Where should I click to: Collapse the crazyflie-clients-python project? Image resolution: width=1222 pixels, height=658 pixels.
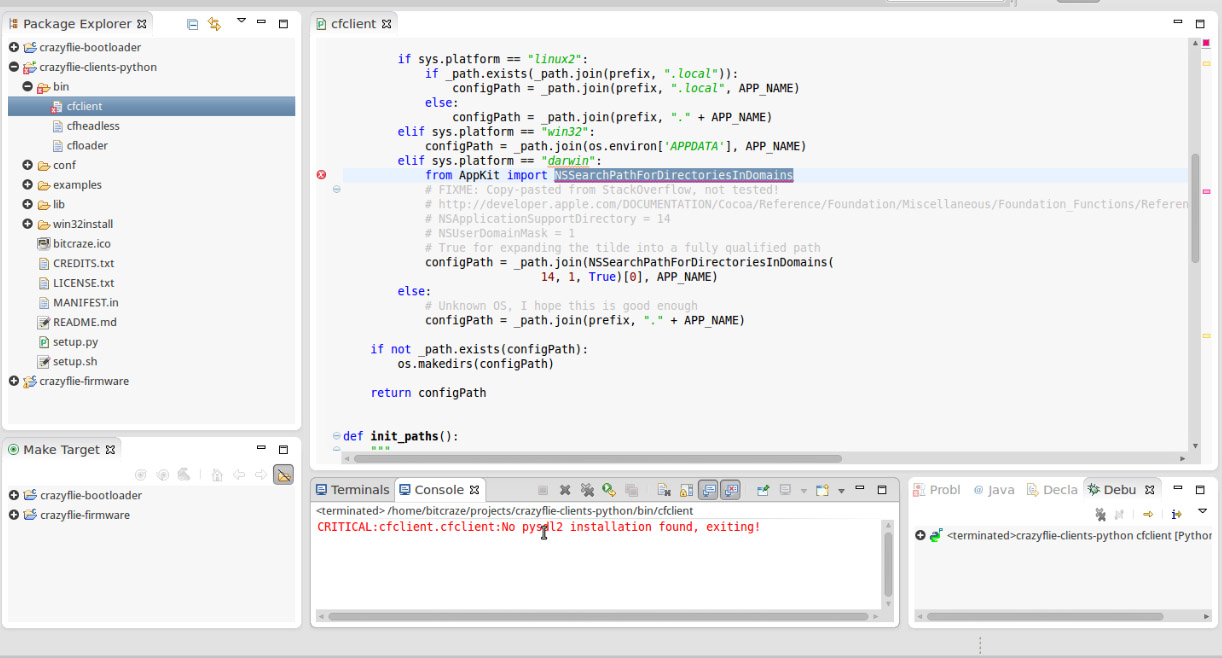click(14, 67)
